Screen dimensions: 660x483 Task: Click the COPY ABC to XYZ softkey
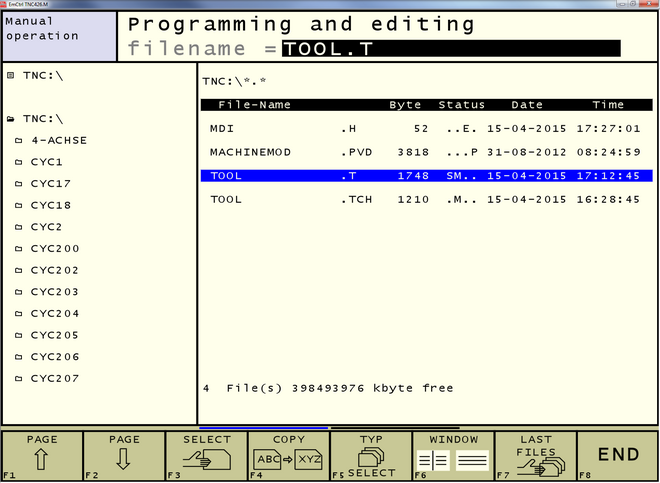click(289, 455)
